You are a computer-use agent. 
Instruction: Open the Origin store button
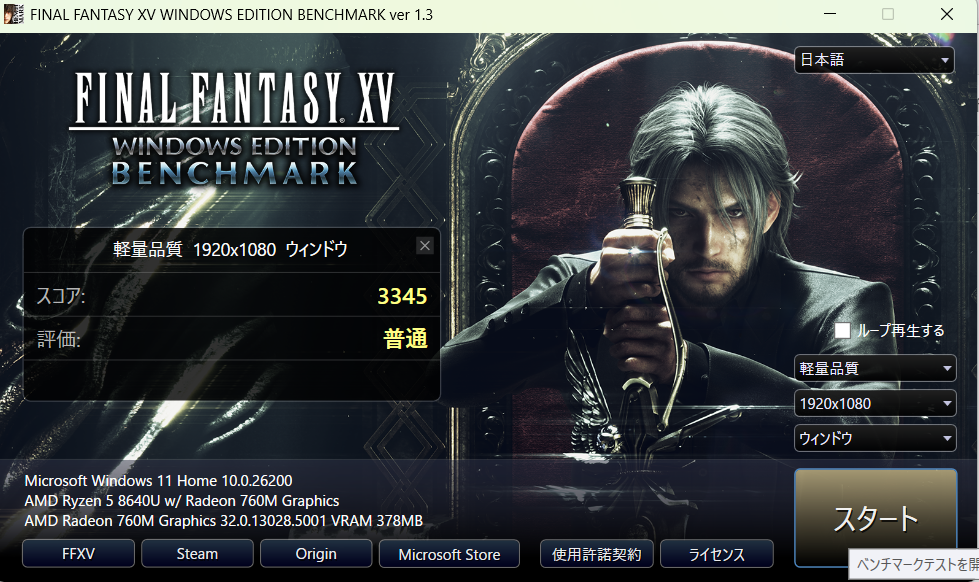tap(316, 554)
